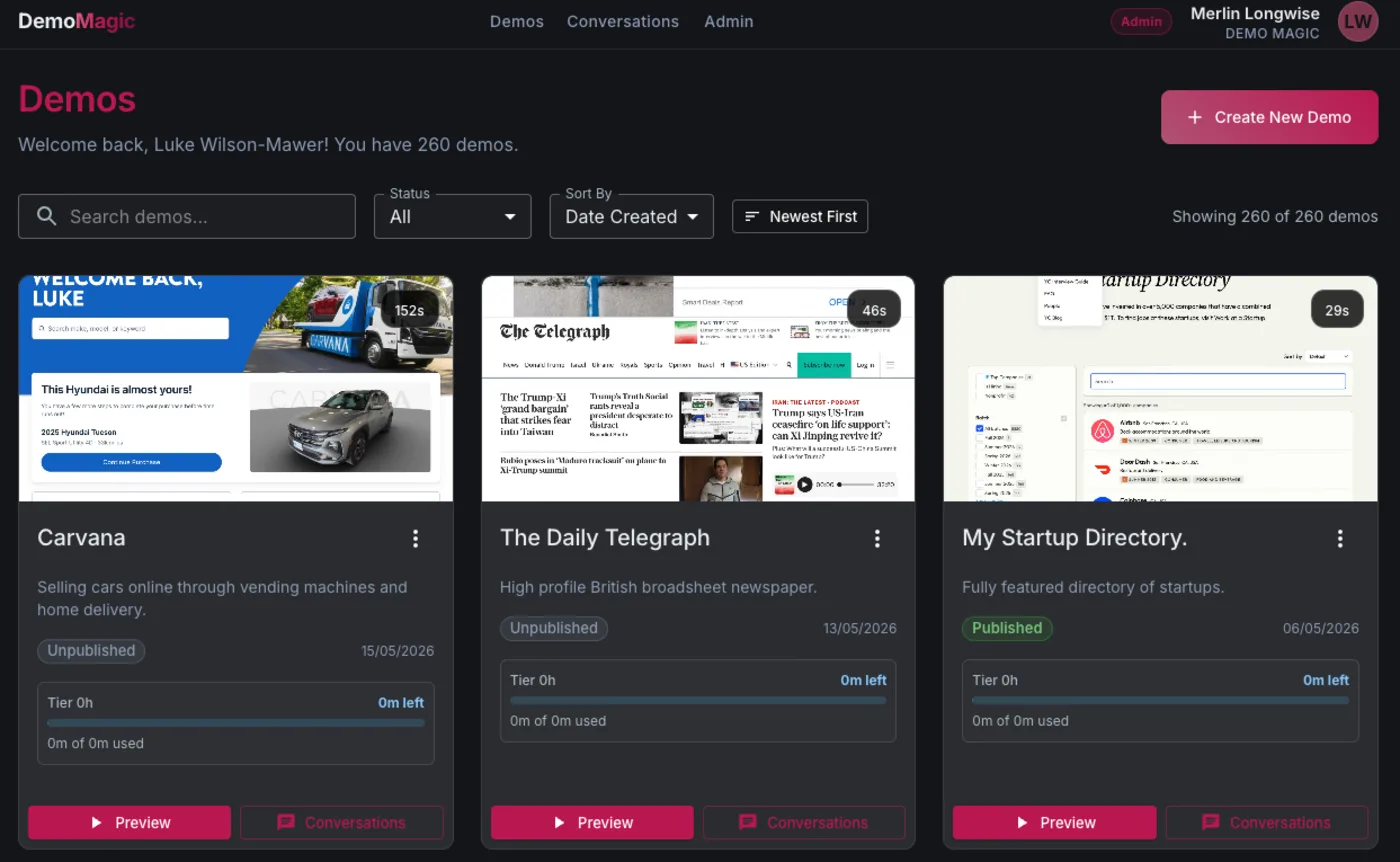Click the chat icon on Startup Directory's Conversations

point(1210,822)
